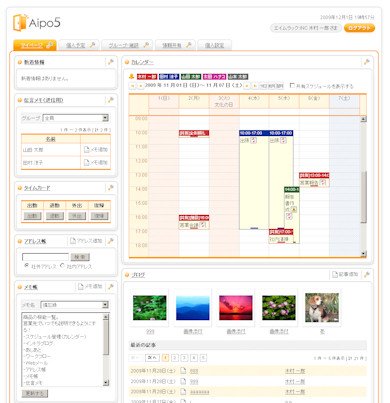Open settings wrench of the ブログ panel

click(367, 275)
